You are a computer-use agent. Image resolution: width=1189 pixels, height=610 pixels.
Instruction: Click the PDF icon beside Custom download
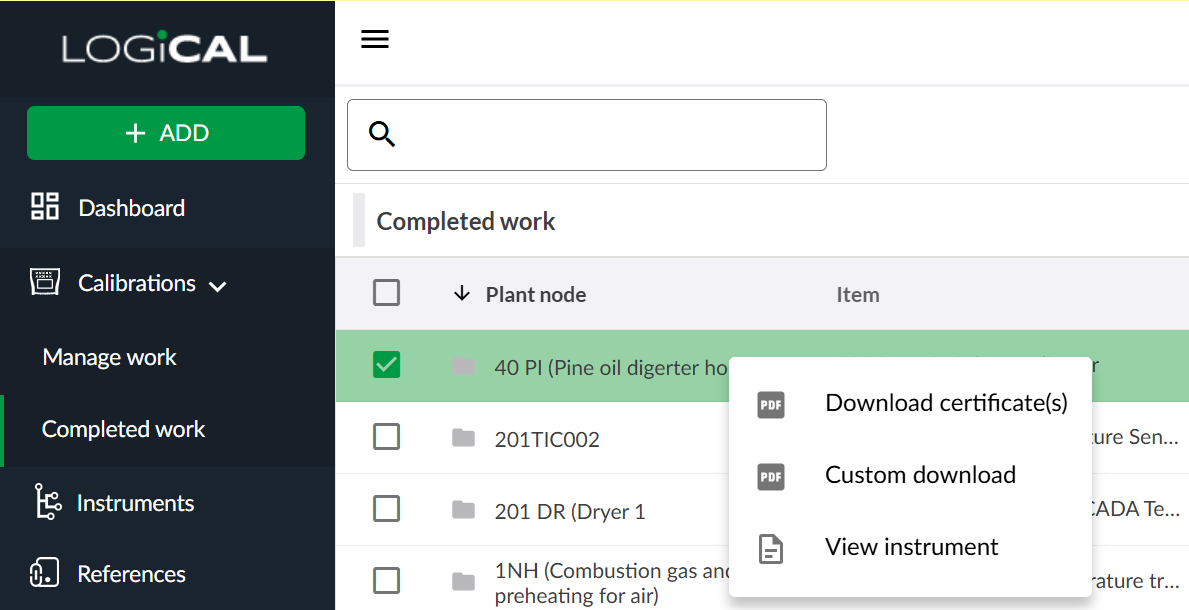[x=770, y=476]
